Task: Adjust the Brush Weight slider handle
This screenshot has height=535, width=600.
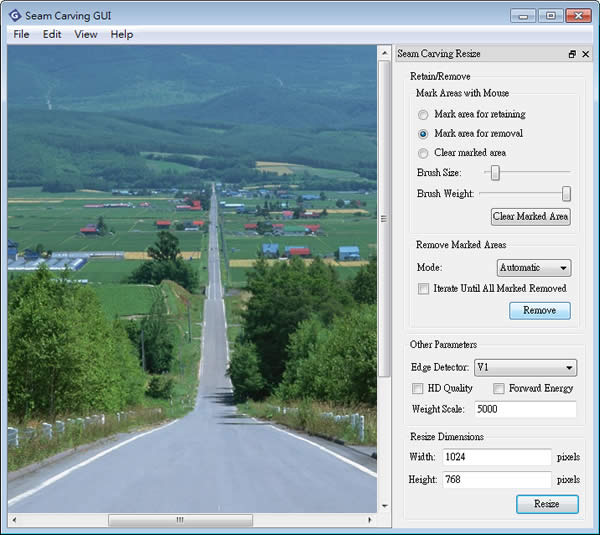Action: [x=566, y=194]
